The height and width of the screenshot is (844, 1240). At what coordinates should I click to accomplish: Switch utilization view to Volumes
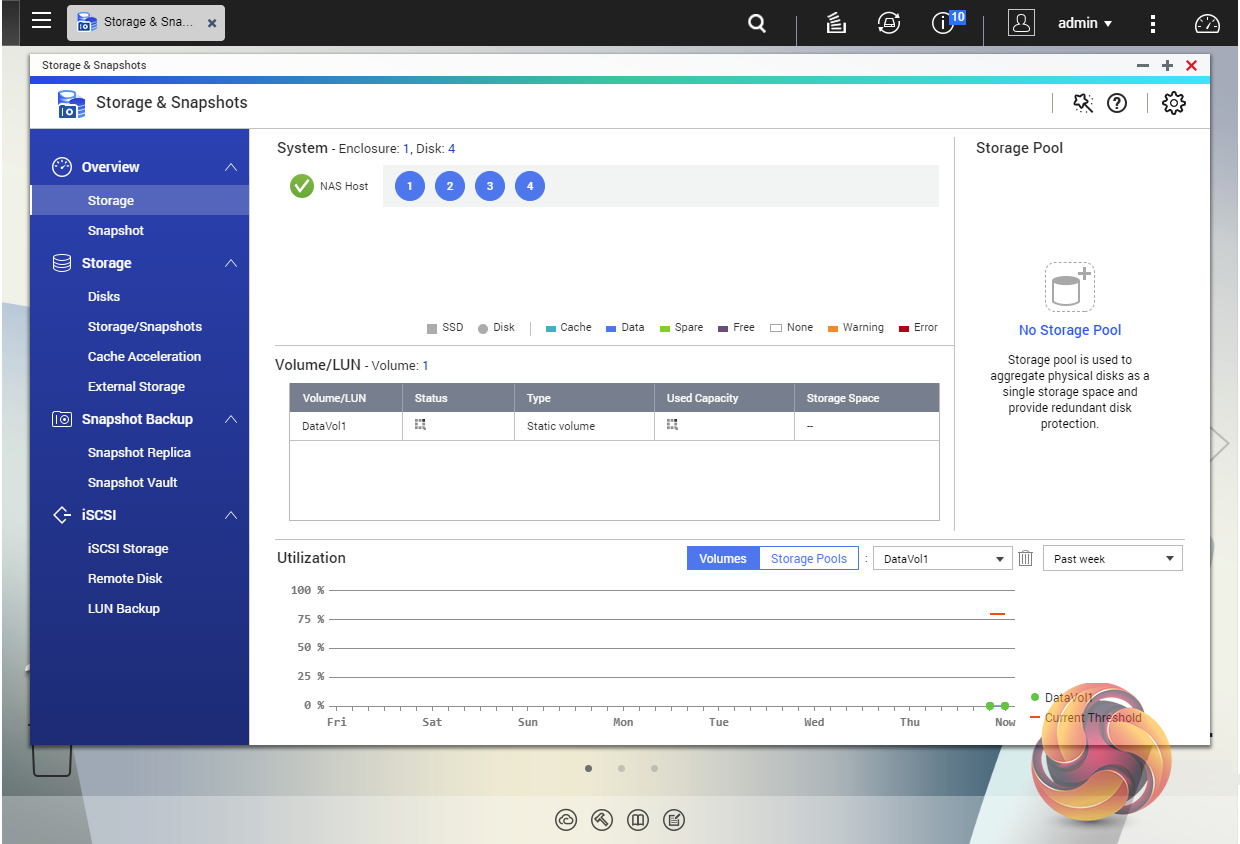(722, 559)
